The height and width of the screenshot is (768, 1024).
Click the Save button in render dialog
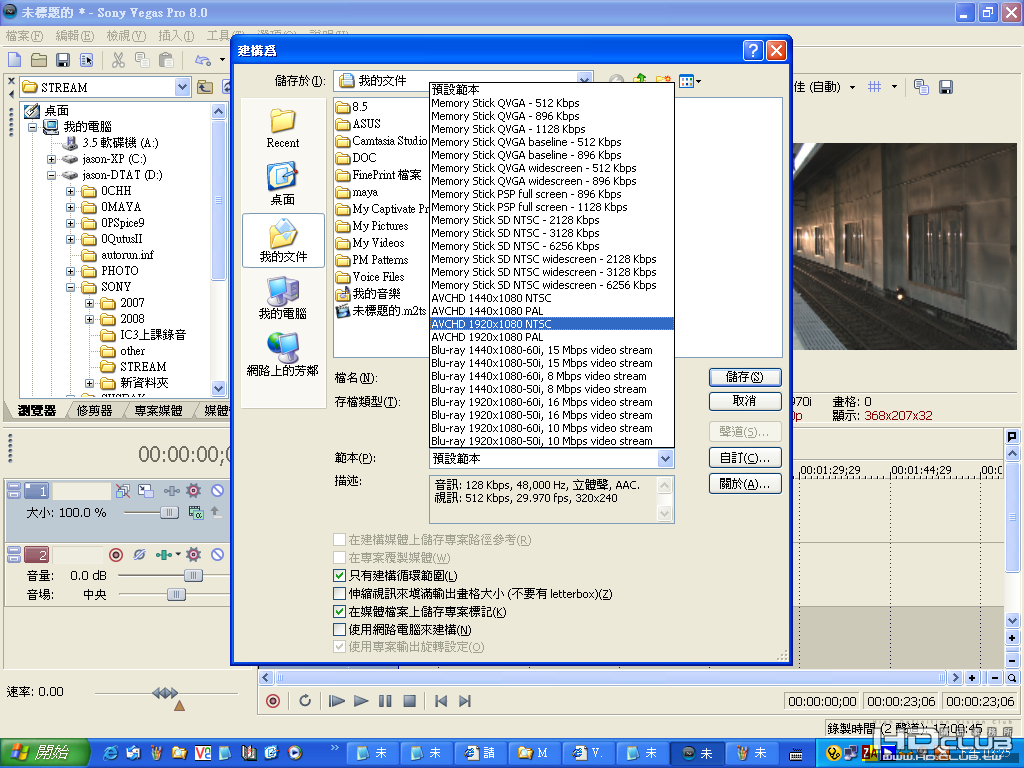[744, 377]
